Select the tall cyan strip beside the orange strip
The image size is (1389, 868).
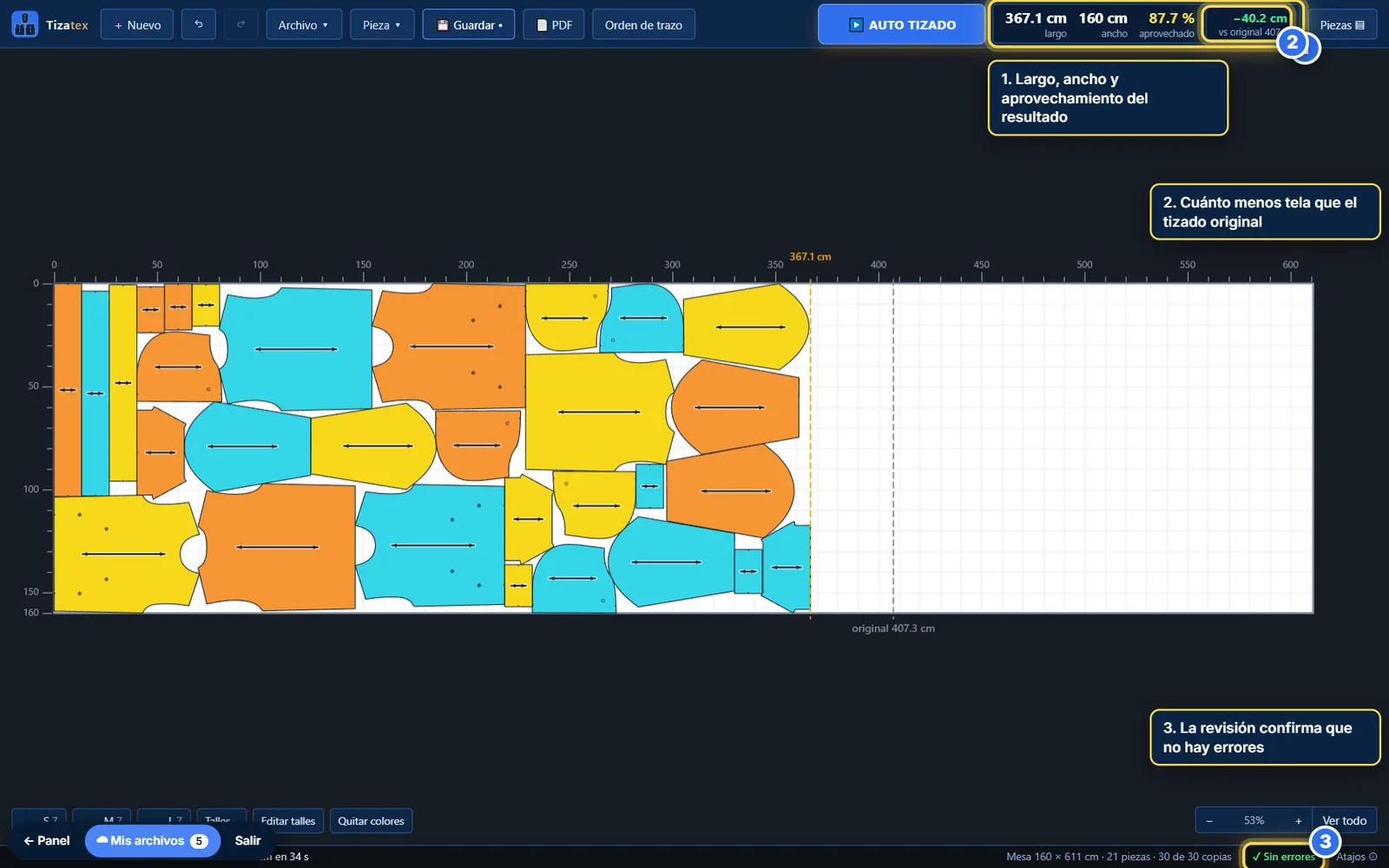click(x=95, y=392)
